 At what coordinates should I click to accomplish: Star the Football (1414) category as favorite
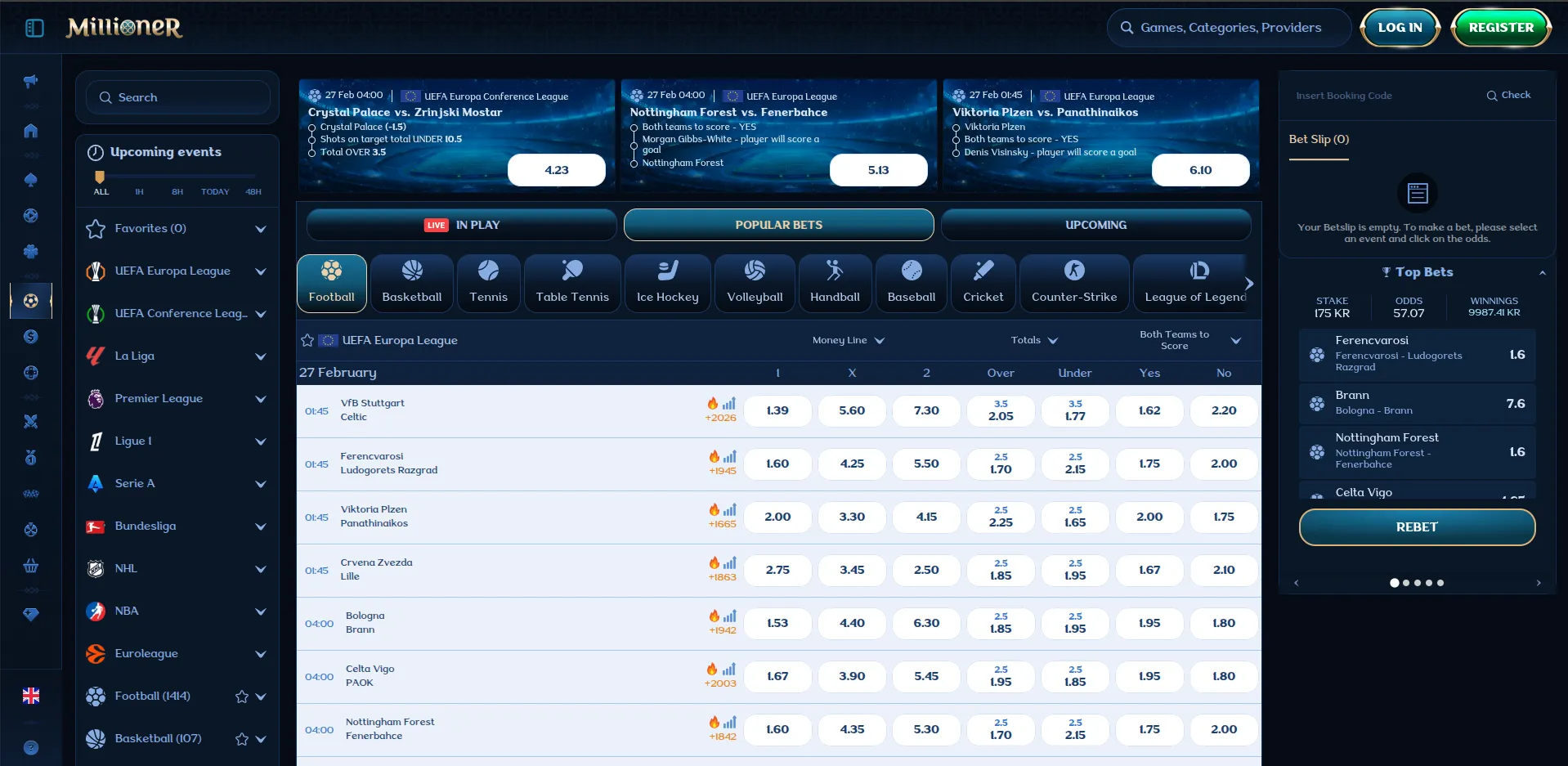pyautogui.click(x=242, y=697)
